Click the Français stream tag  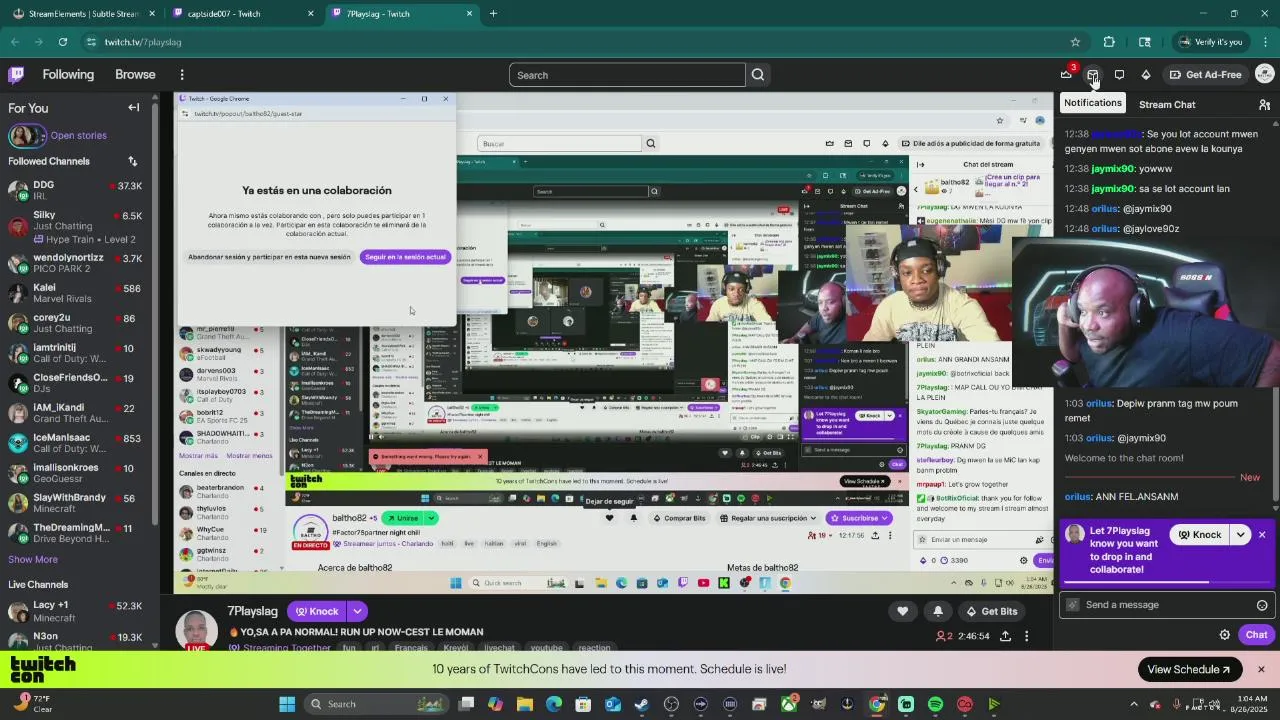[411, 648]
